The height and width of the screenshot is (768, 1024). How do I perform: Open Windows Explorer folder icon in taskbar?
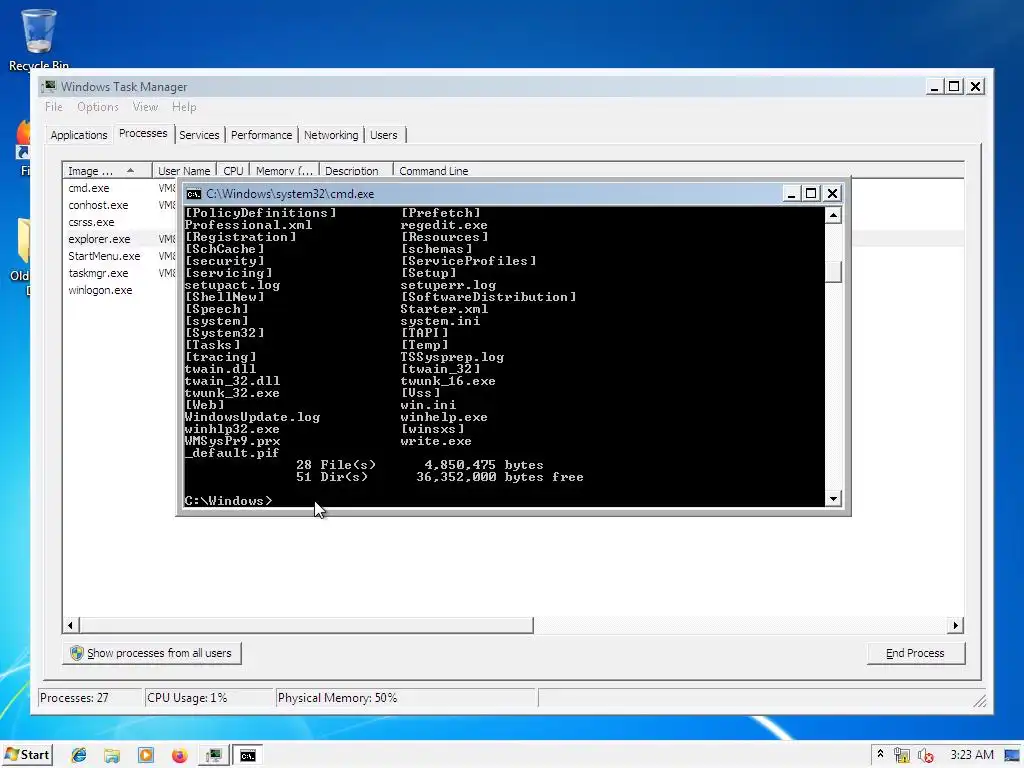[112, 755]
